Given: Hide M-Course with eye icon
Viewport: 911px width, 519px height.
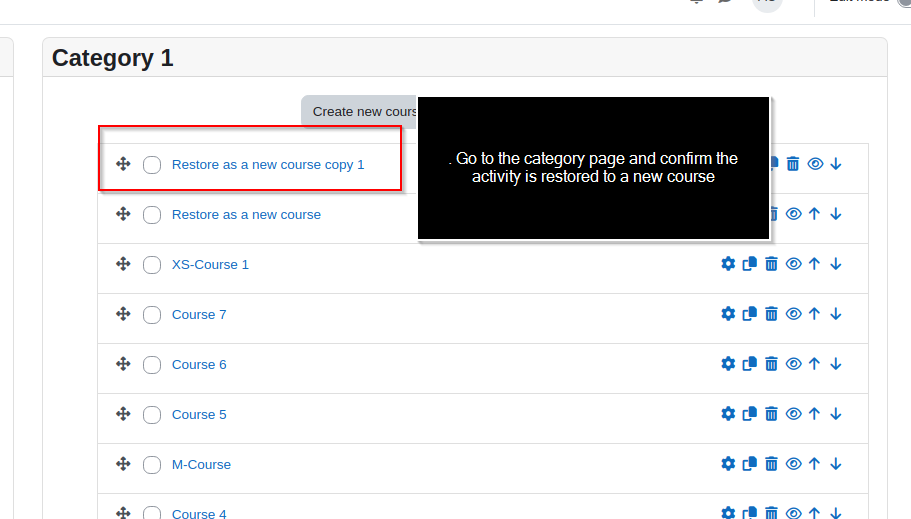Looking at the screenshot, I should [x=794, y=464].
